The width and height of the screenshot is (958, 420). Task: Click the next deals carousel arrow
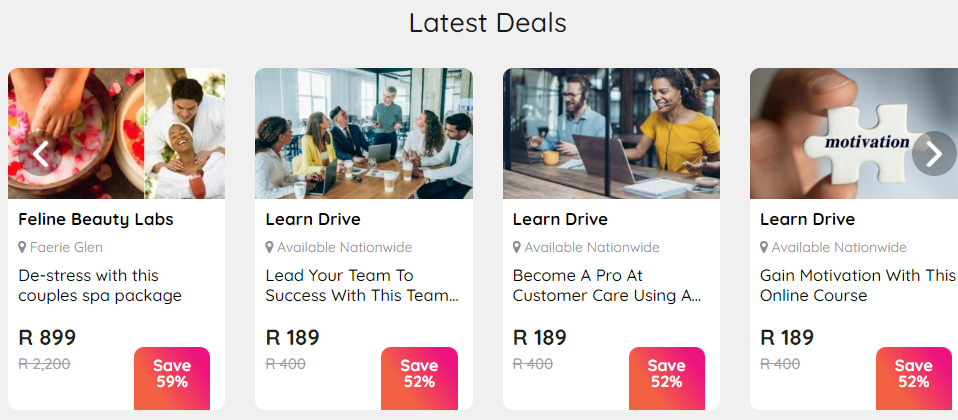tap(934, 154)
